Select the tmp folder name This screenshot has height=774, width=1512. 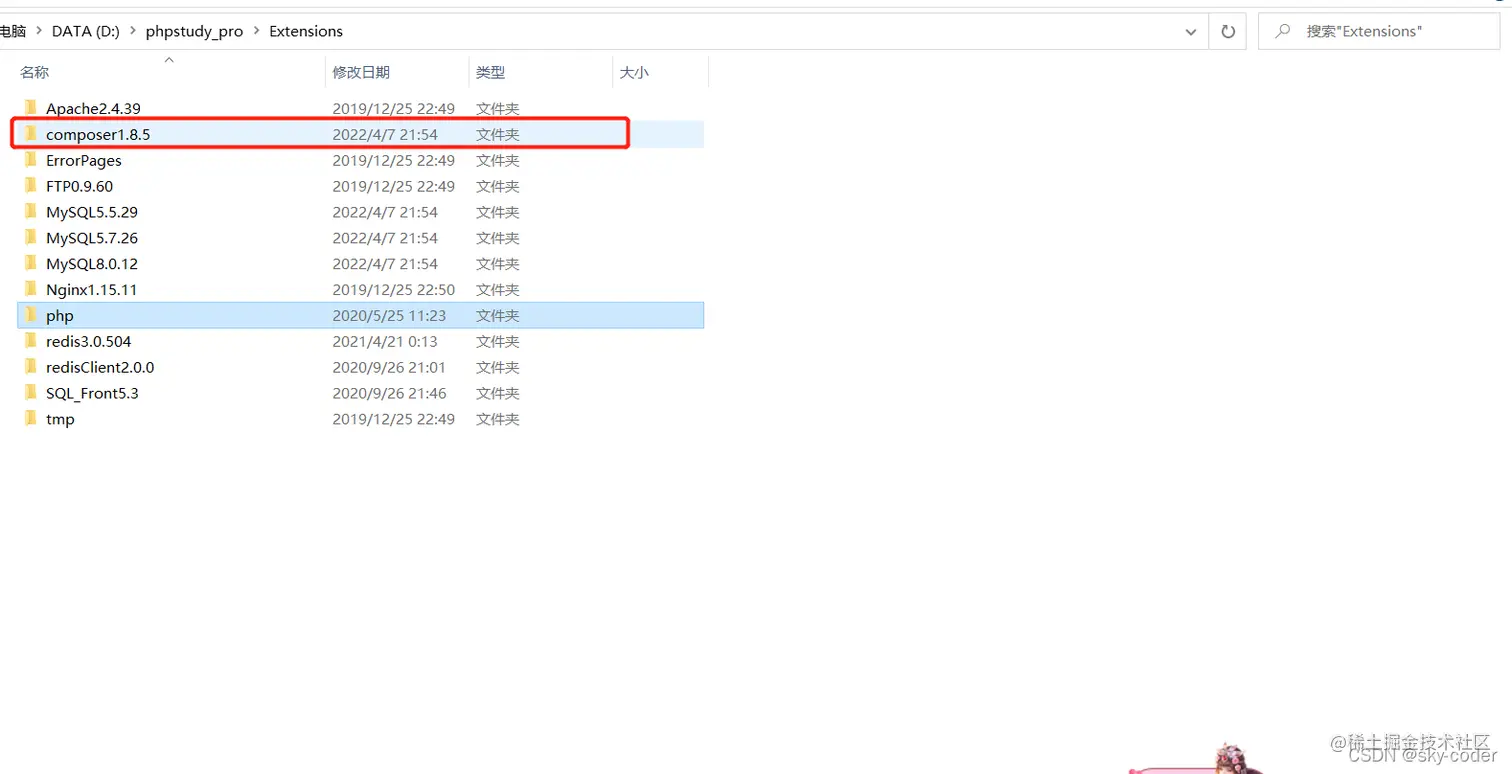tap(60, 419)
